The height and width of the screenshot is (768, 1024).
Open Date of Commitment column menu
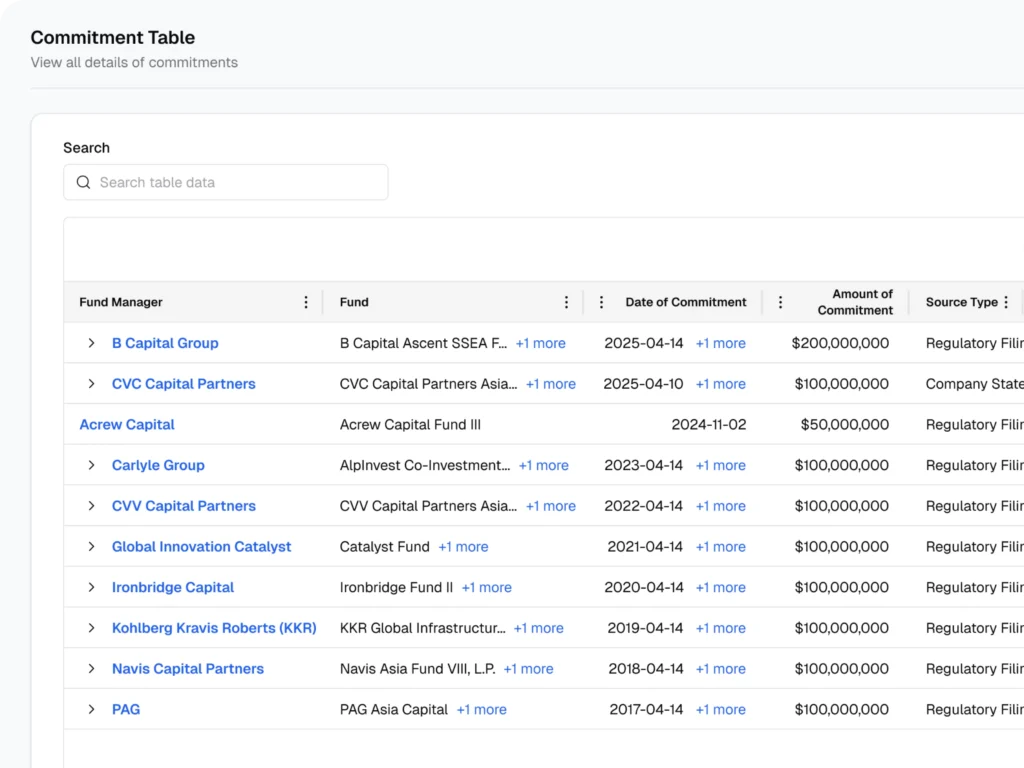[601, 302]
